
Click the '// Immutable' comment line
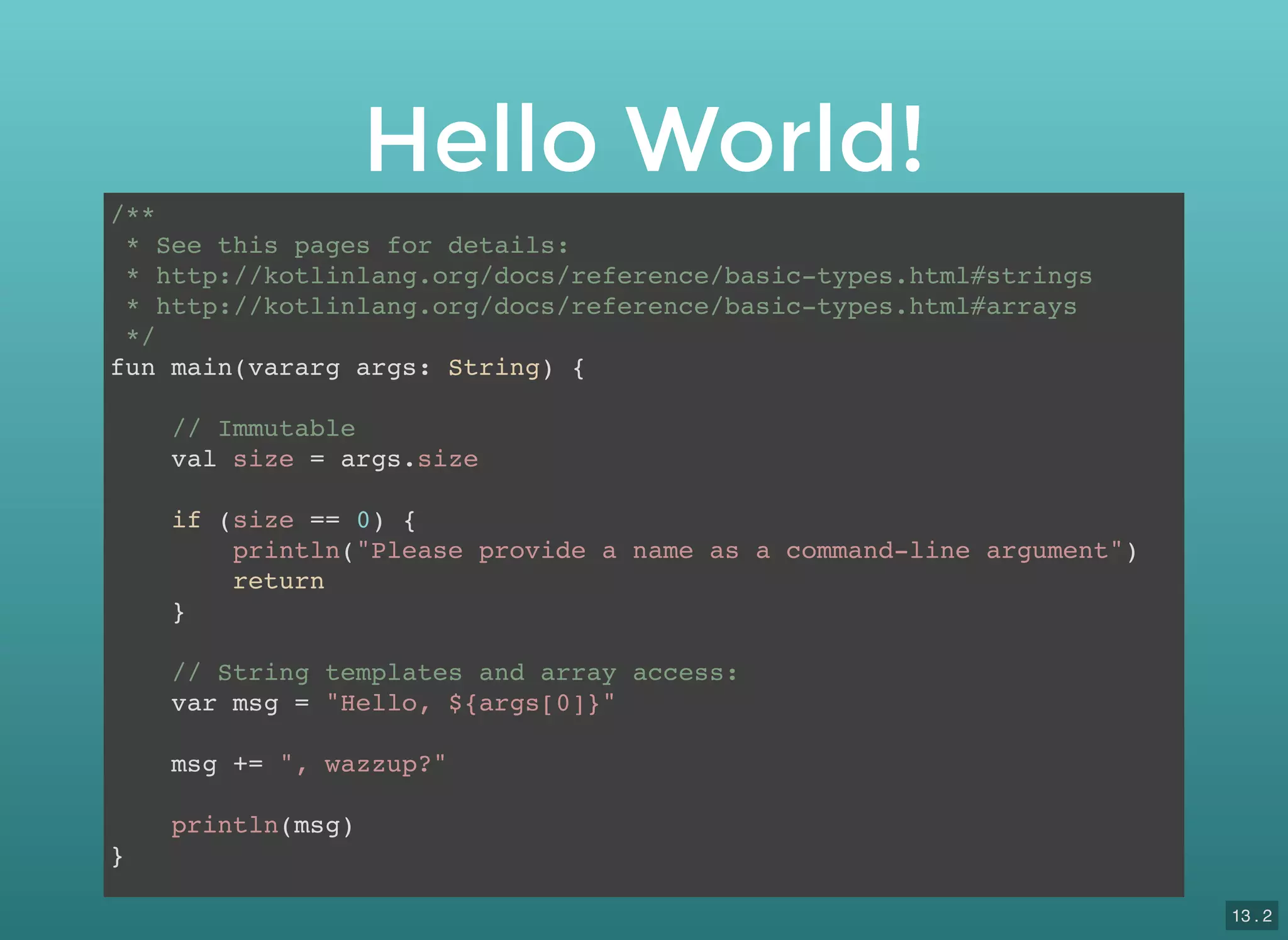pos(264,429)
